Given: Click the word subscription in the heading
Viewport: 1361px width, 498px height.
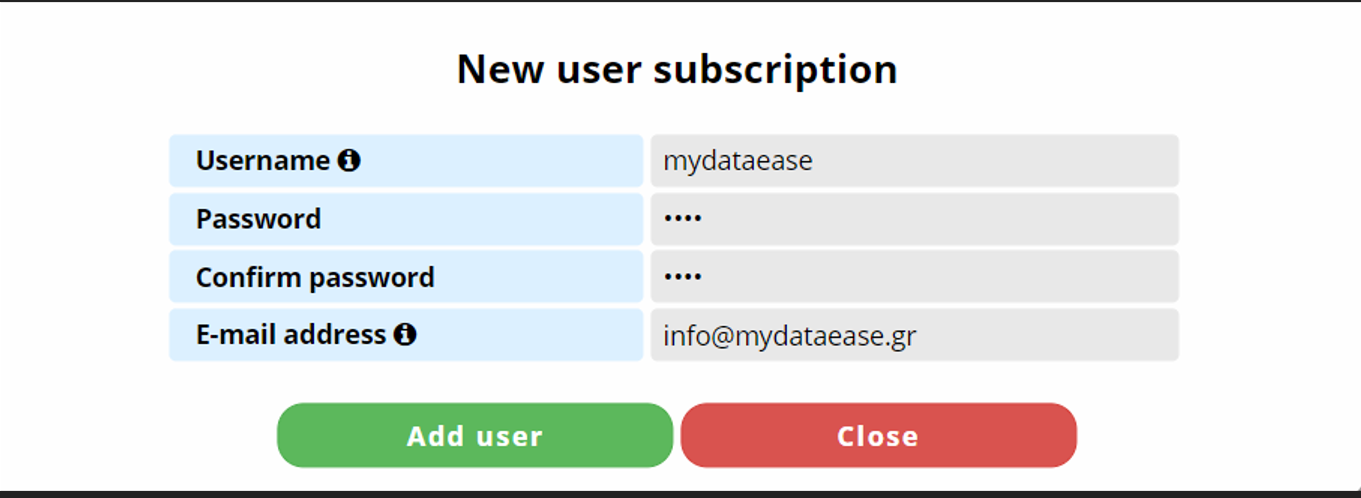Looking at the screenshot, I should click(x=775, y=70).
